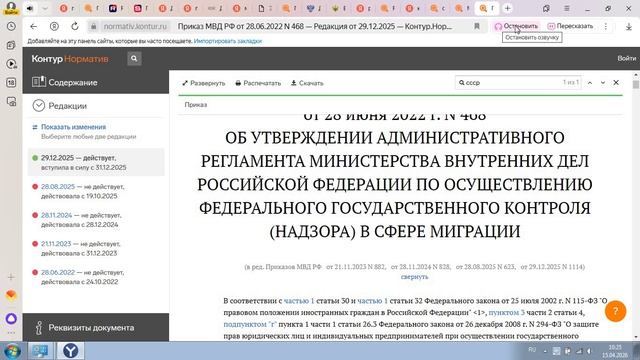Click Показать изменения link

[x=73, y=127]
